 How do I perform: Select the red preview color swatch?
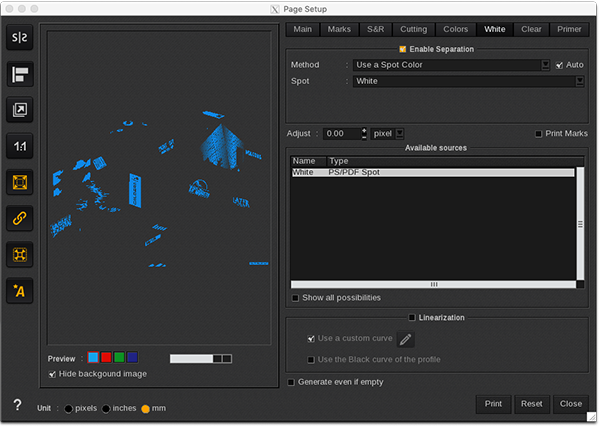pyautogui.click(x=106, y=357)
